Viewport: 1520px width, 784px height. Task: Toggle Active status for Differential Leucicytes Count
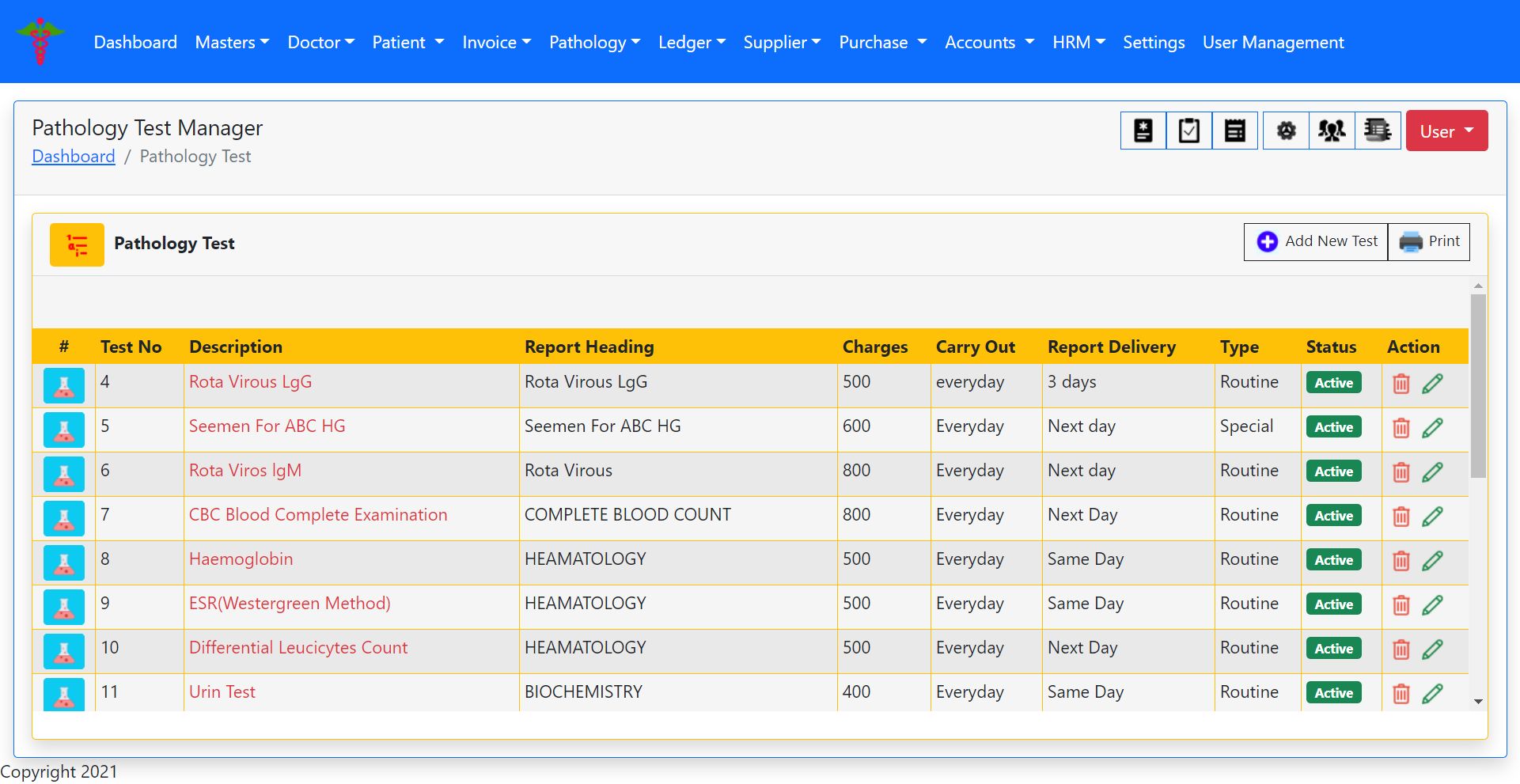(x=1333, y=649)
